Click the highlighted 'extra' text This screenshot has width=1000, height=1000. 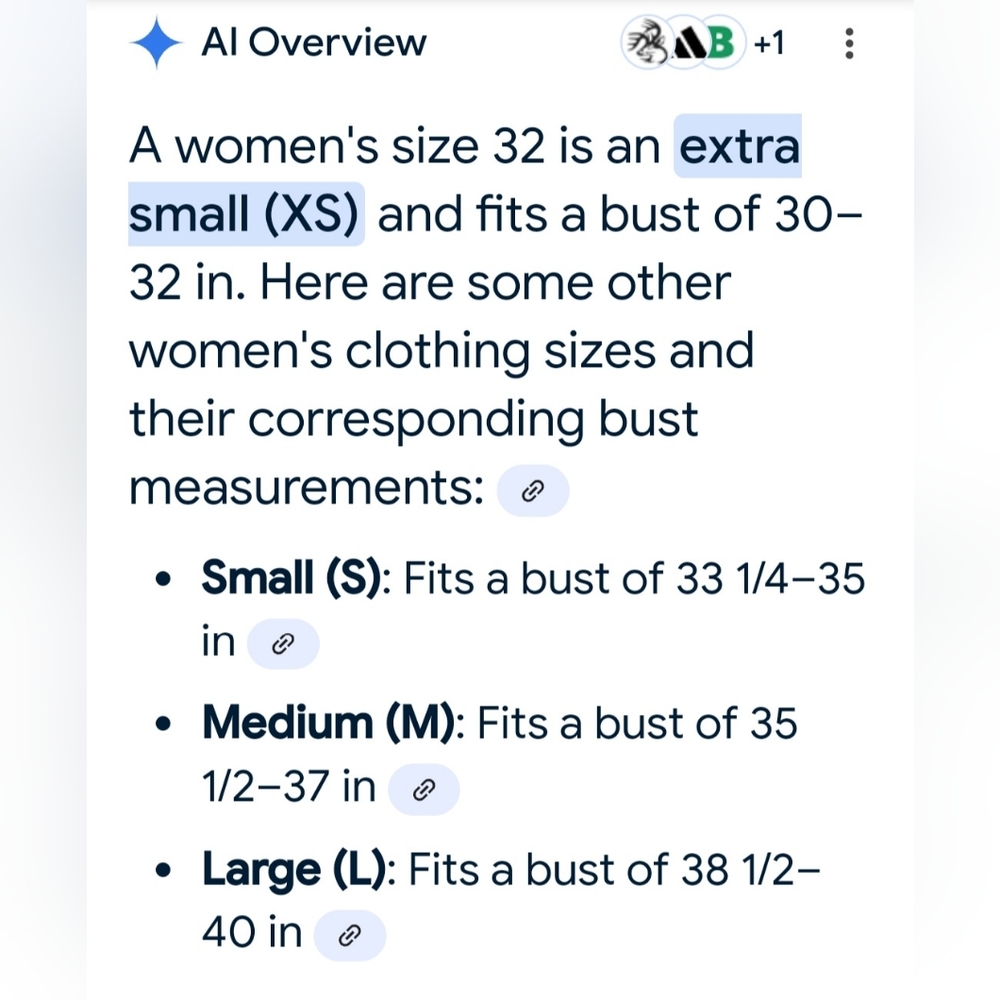(x=738, y=146)
